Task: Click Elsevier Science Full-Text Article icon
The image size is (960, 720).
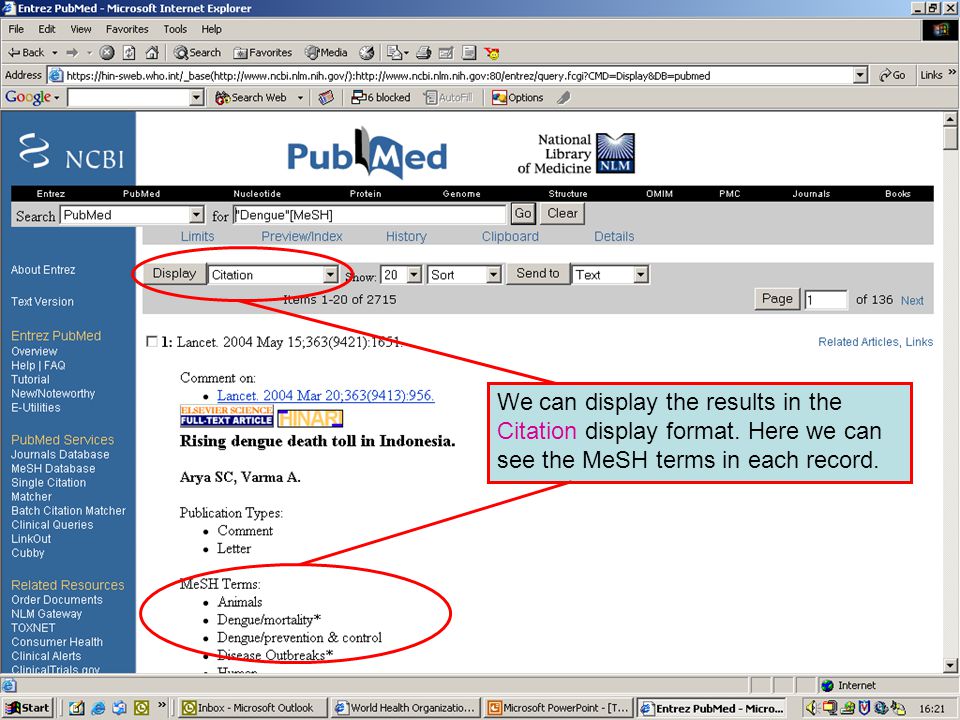Action: pos(227,416)
